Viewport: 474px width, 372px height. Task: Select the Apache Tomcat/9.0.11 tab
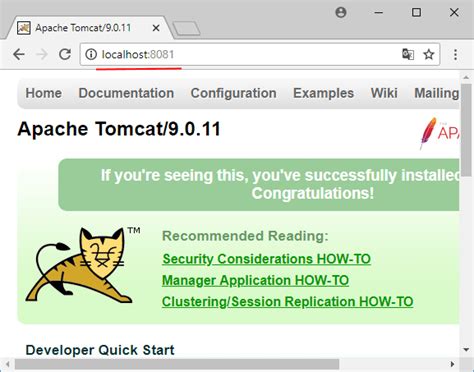pos(89,28)
